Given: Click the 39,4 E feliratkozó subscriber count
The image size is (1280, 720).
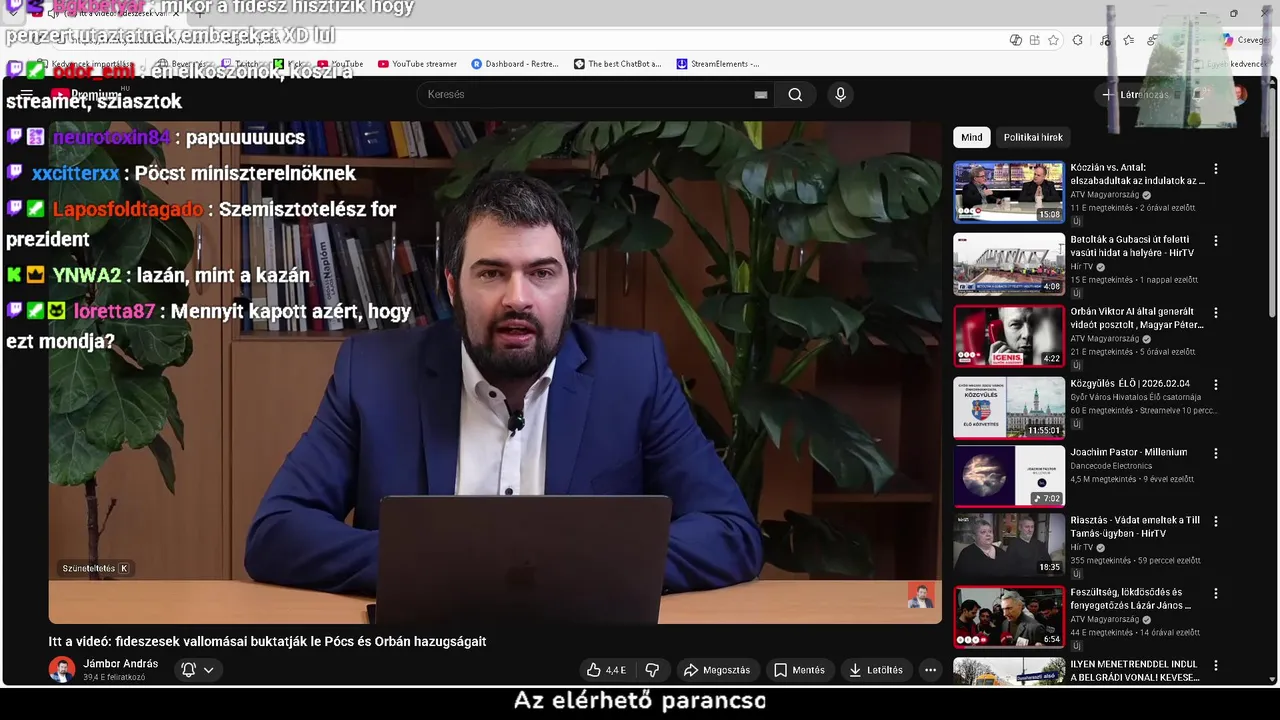Looking at the screenshot, I should click(x=114, y=678).
